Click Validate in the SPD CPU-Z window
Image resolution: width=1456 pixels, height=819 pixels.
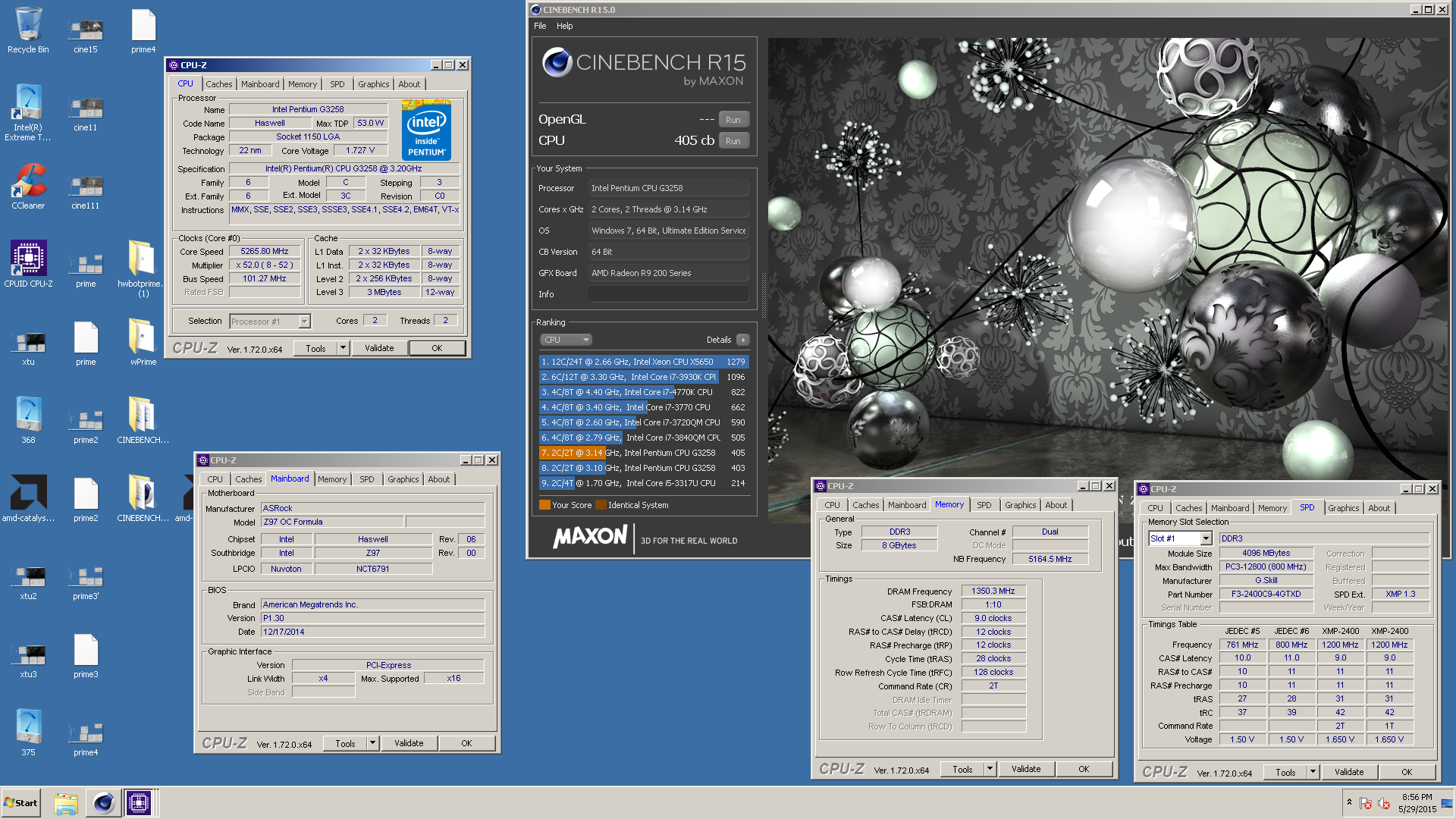[1349, 772]
